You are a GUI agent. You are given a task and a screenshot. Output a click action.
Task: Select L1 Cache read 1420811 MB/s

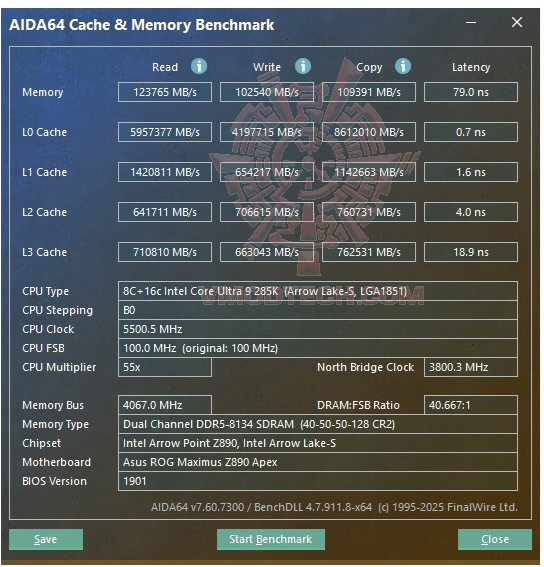tap(165, 172)
